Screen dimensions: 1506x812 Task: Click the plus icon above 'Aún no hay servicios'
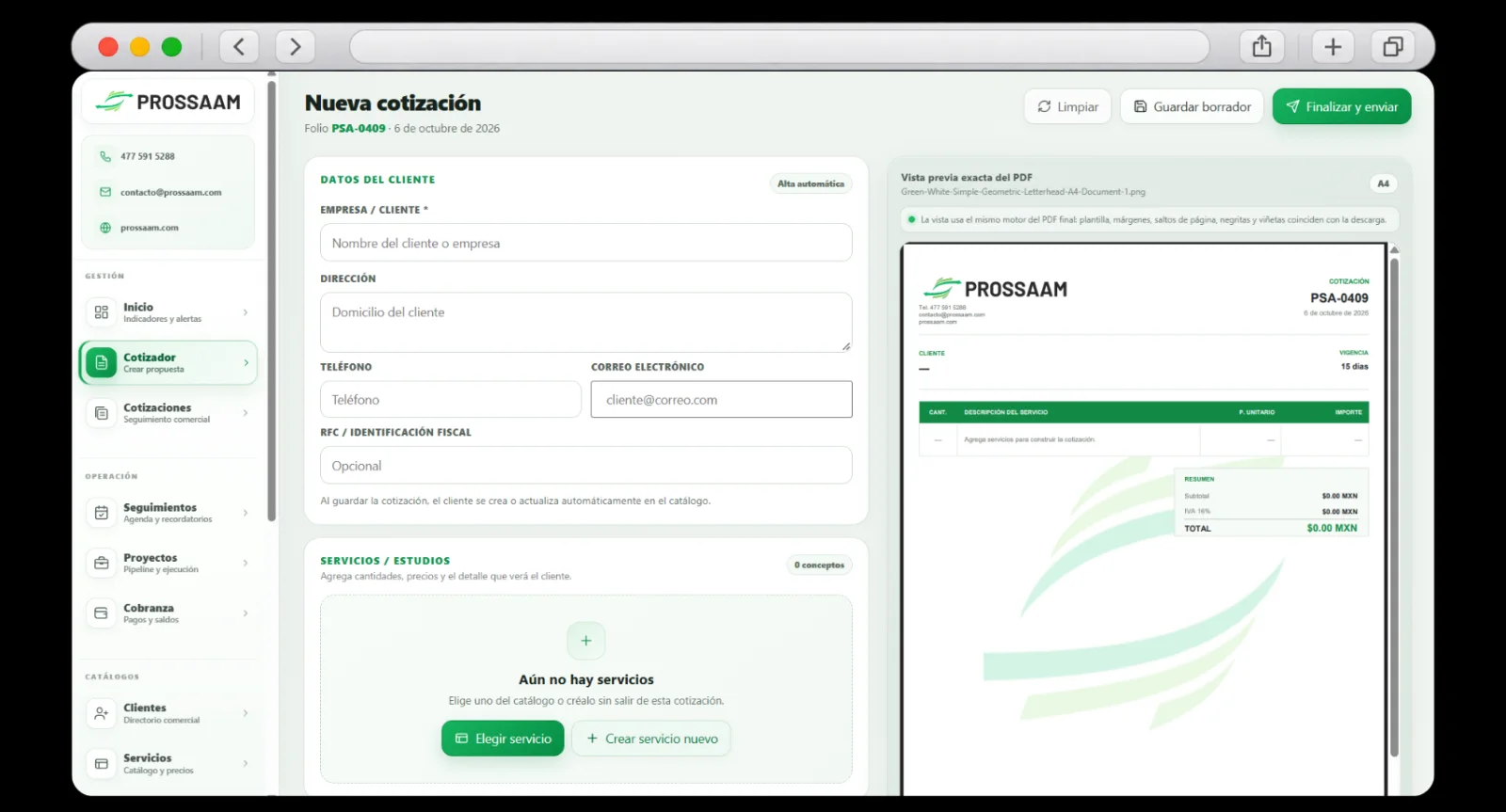pos(585,641)
